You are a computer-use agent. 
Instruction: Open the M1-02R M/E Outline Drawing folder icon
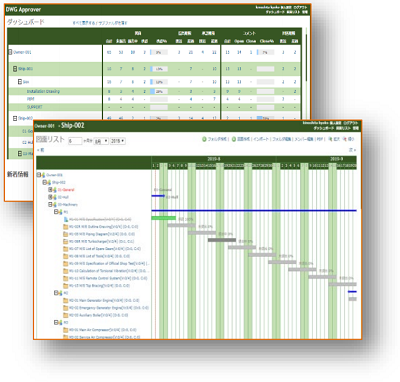[x=66, y=227]
